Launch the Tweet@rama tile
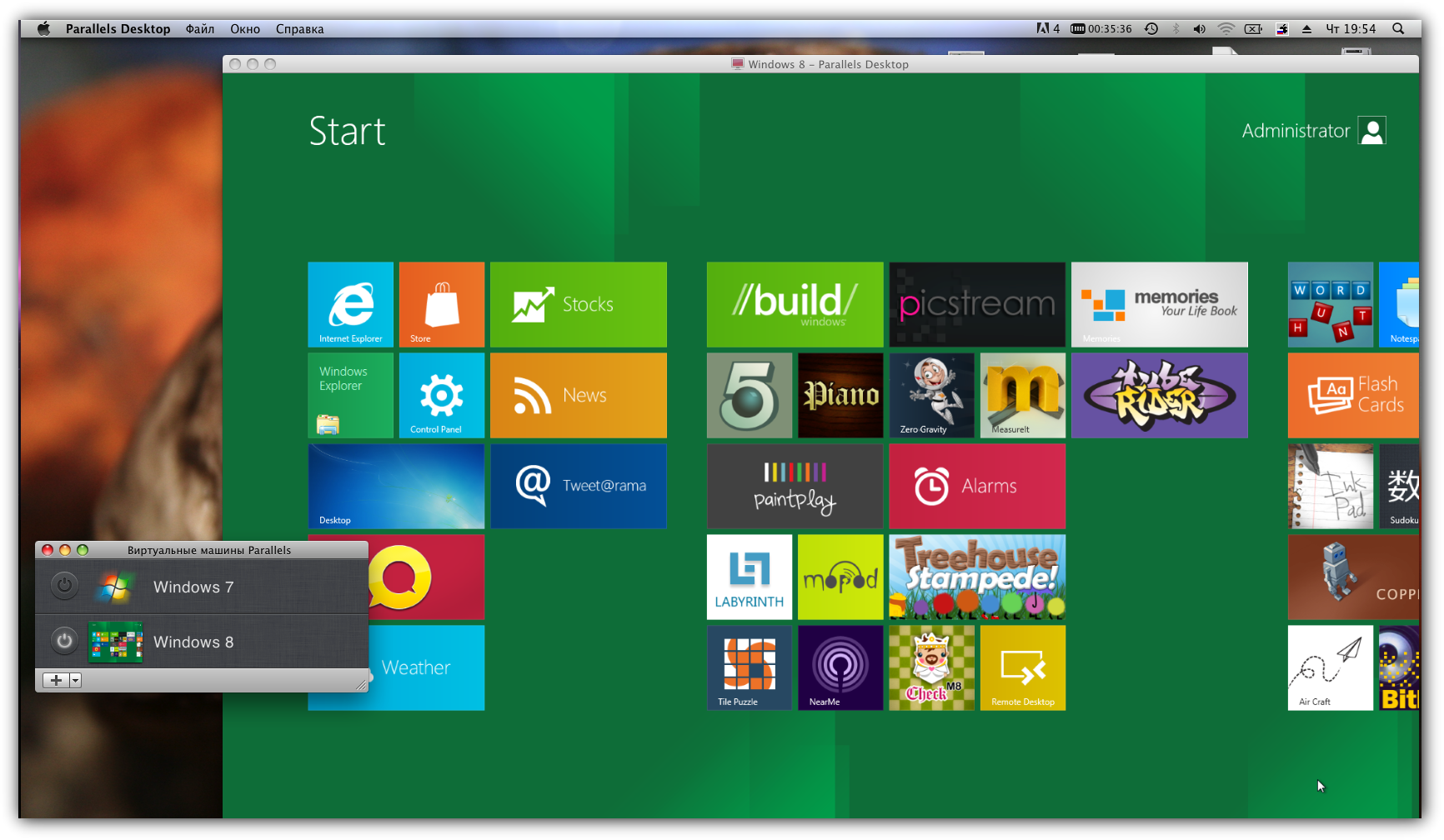The height and width of the screenshot is (840, 1444). pos(578,486)
